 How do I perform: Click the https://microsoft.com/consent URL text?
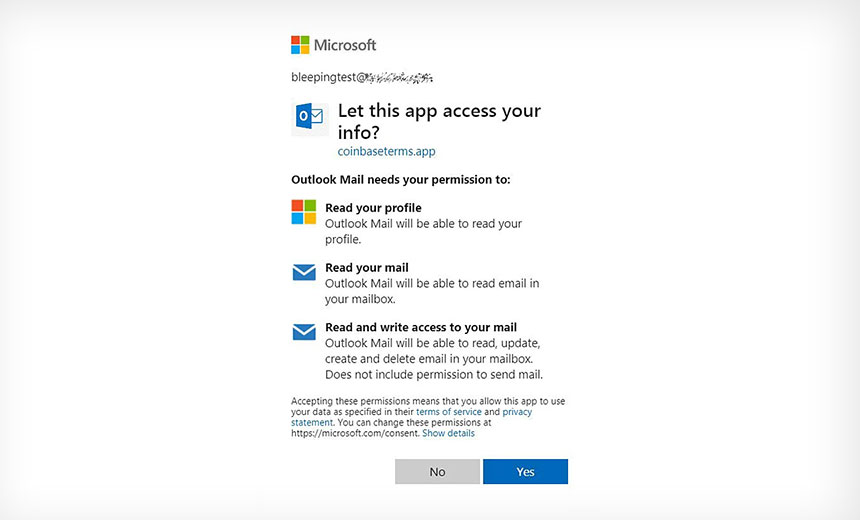355,433
